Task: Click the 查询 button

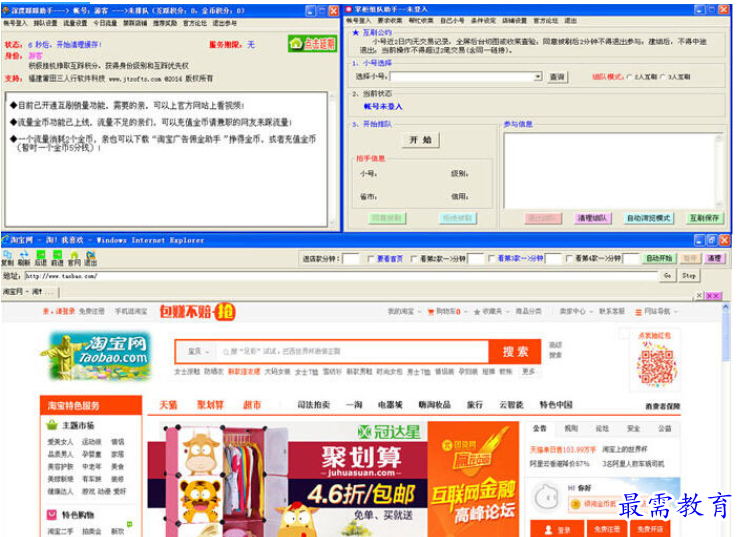Action: pyautogui.click(x=557, y=76)
